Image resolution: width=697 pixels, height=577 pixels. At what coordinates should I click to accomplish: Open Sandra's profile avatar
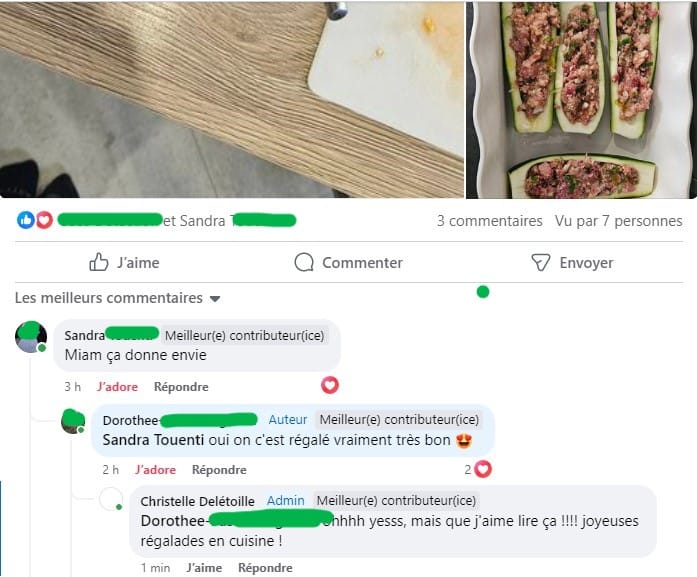(x=31, y=337)
